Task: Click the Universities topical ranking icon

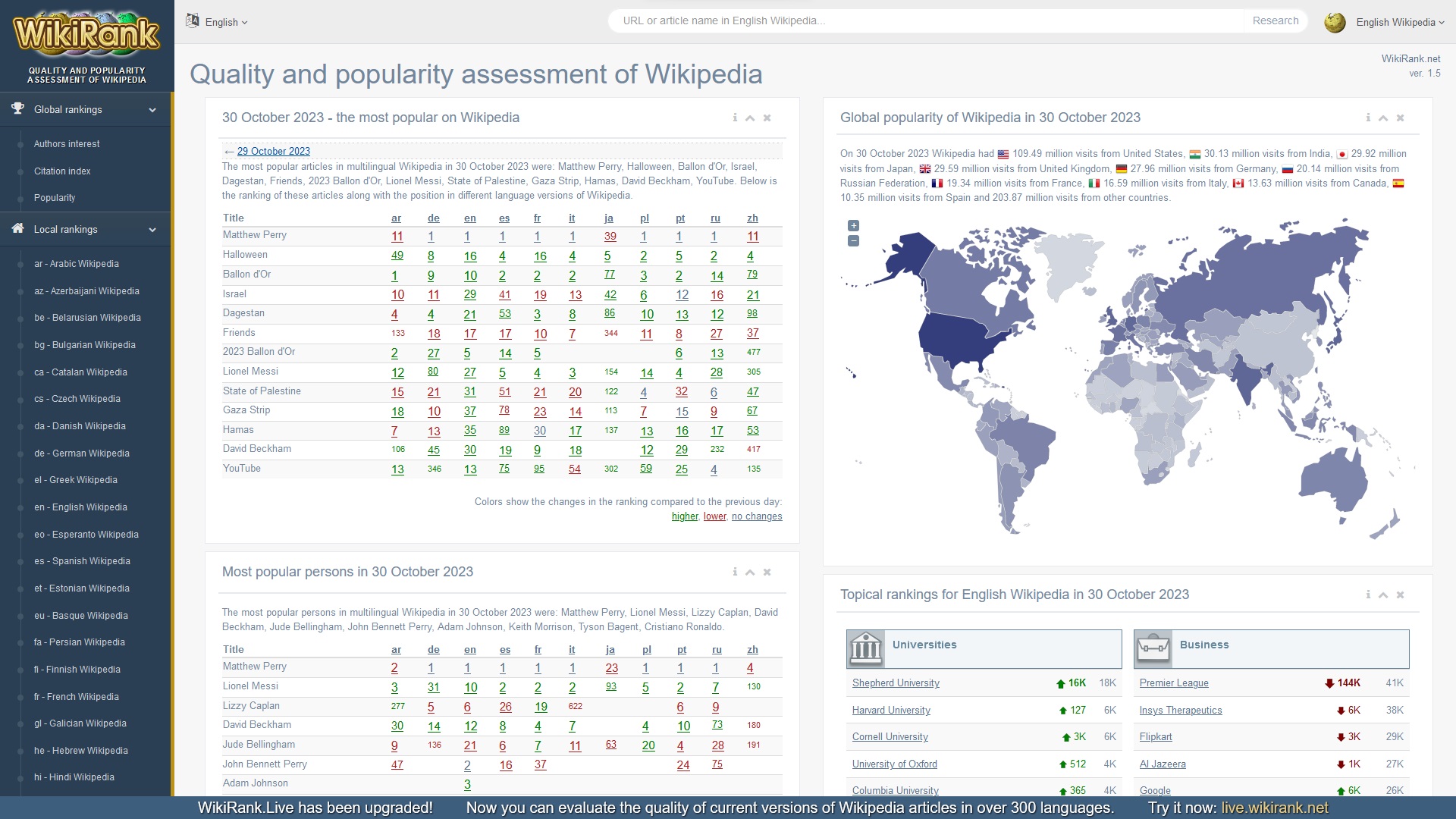Action: pos(865,645)
